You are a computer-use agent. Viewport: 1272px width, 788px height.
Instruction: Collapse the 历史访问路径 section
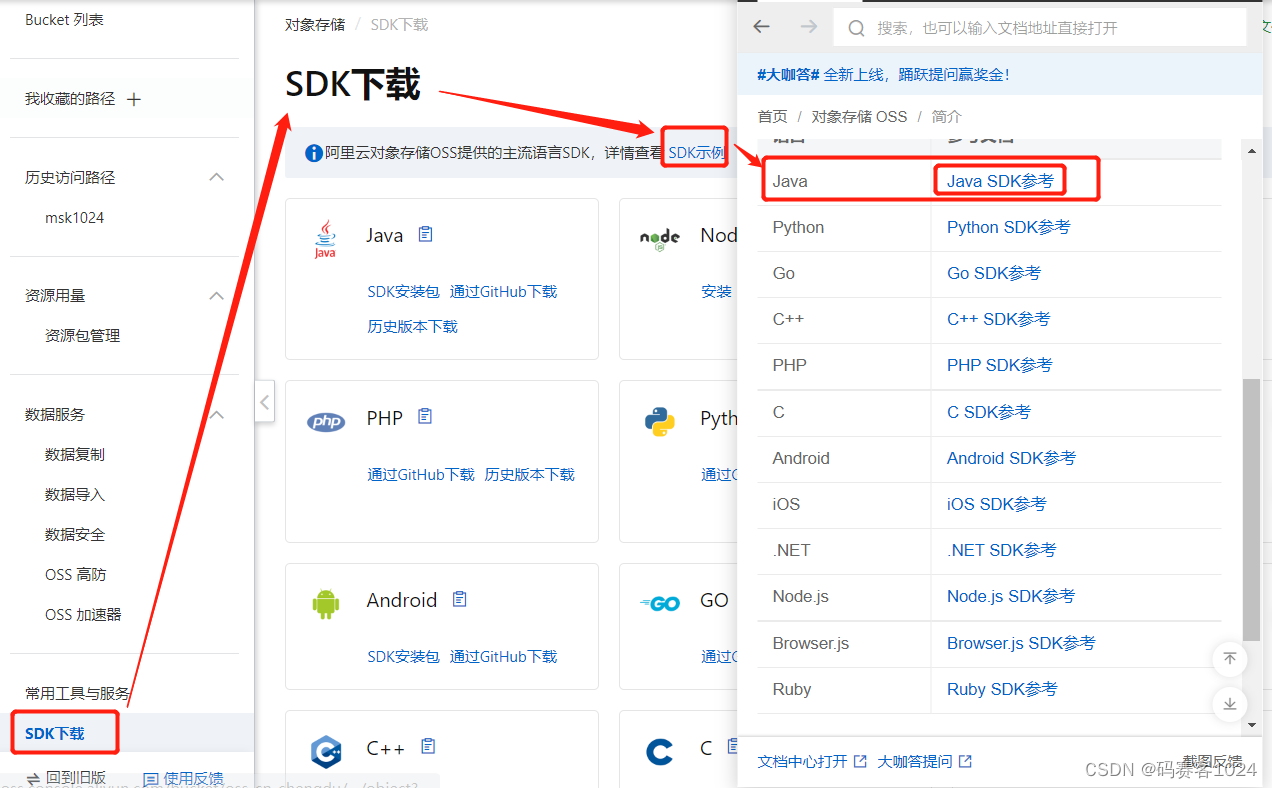(216, 177)
